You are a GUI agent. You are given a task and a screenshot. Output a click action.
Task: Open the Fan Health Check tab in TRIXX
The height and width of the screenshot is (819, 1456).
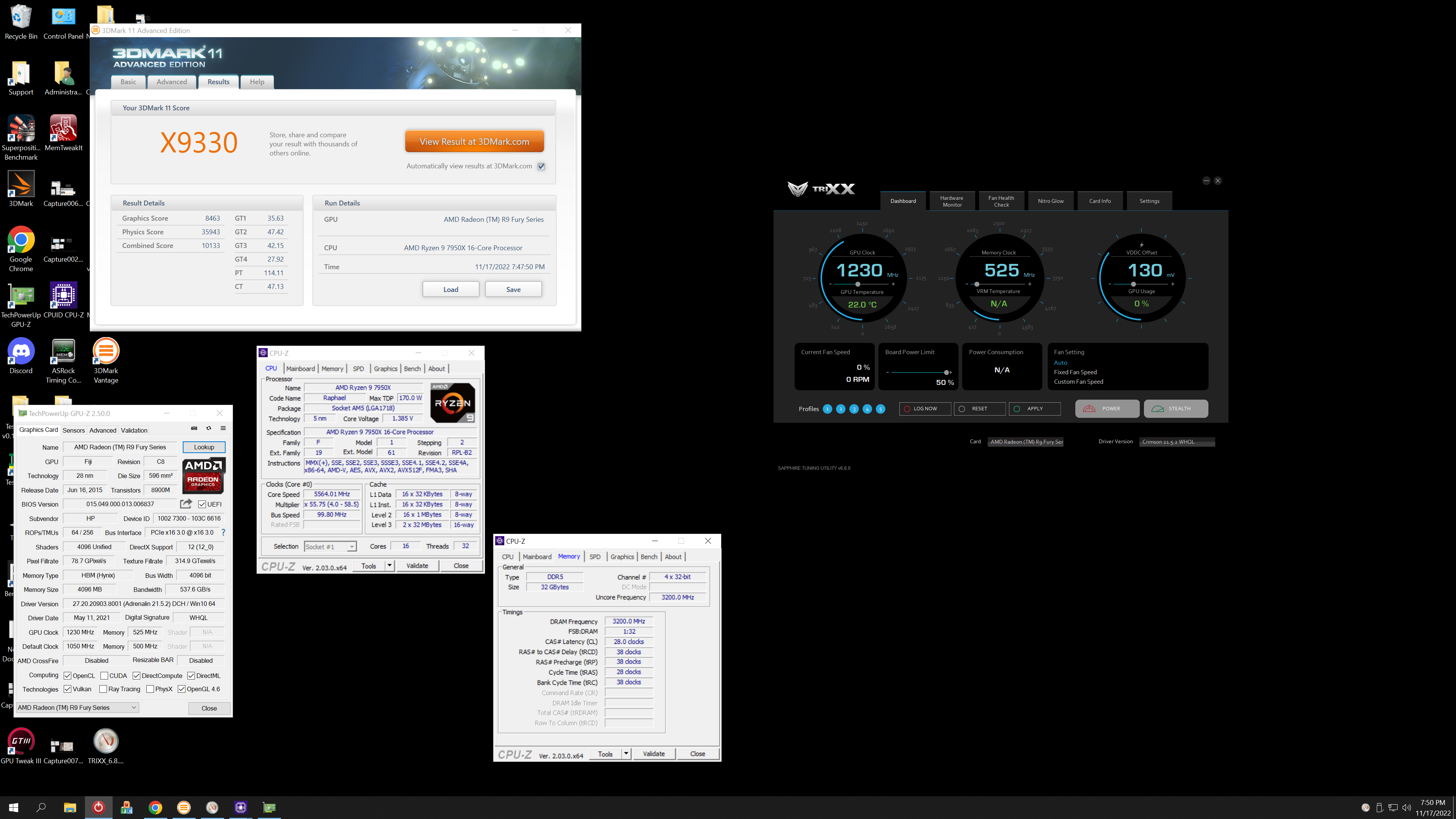pyautogui.click(x=1001, y=201)
